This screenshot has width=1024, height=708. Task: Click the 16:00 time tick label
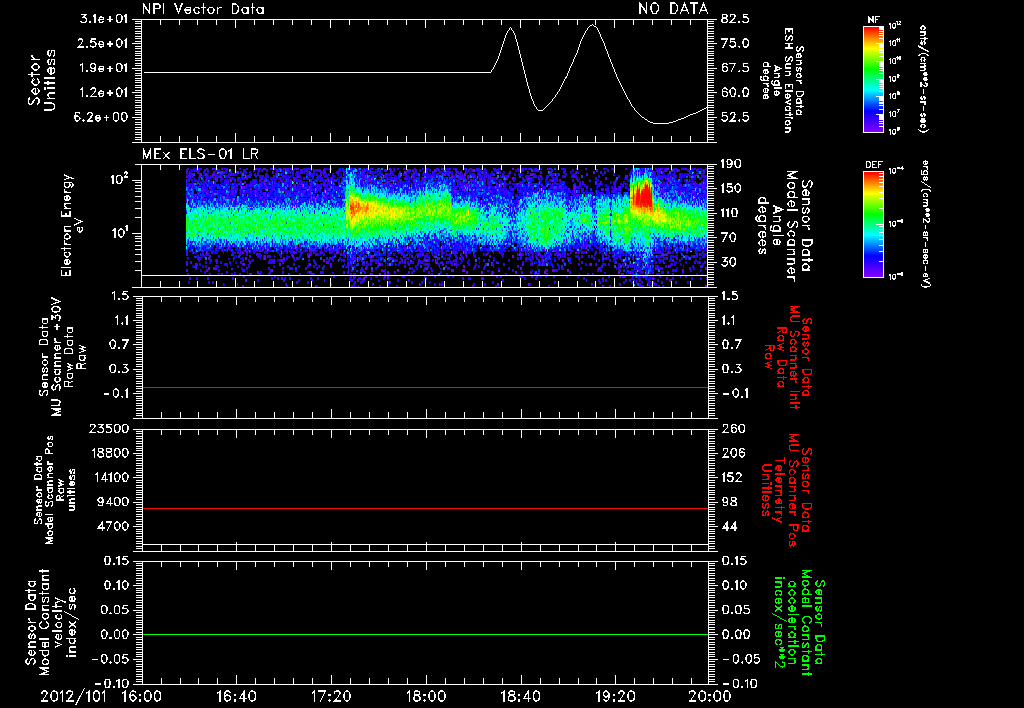(142, 696)
